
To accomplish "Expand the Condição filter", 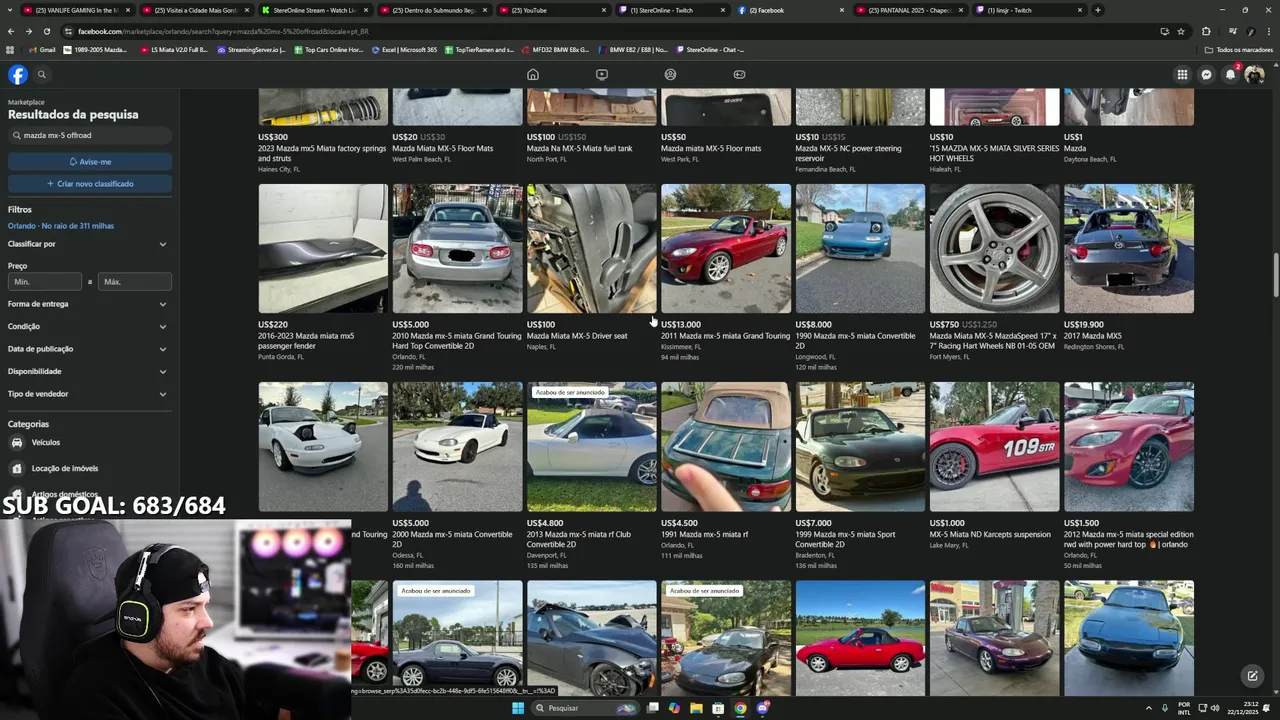I will [x=88, y=326].
